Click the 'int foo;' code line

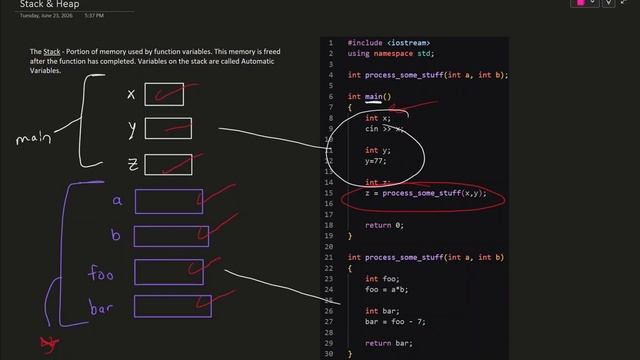[382, 279]
